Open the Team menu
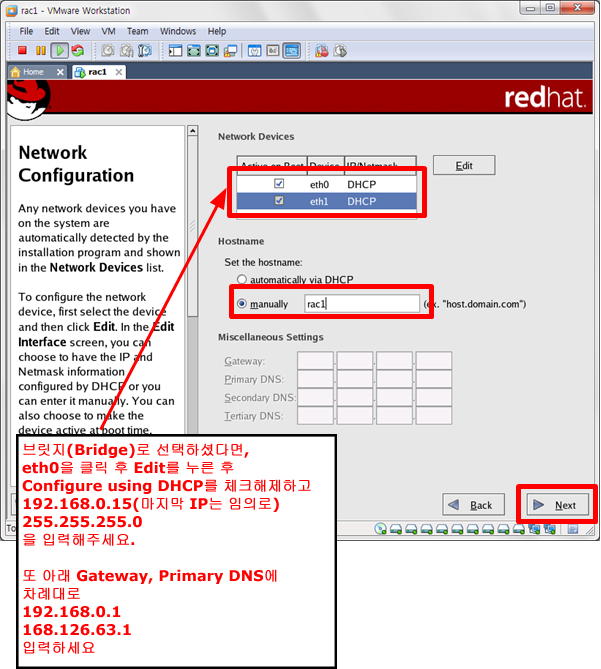The width and height of the screenshot is (601, 669). coord(137,31)
